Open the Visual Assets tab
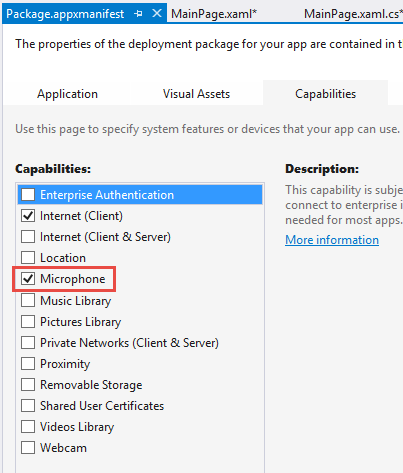Viewport: 403px width, 473px height. click(x=196, y=94)
